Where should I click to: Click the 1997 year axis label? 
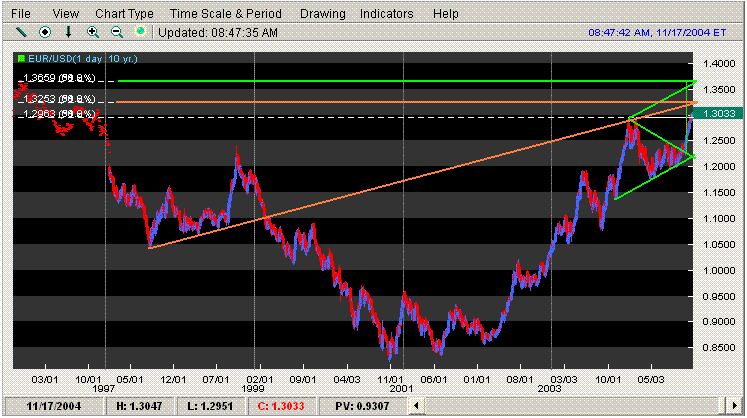[x=103, y=388]
